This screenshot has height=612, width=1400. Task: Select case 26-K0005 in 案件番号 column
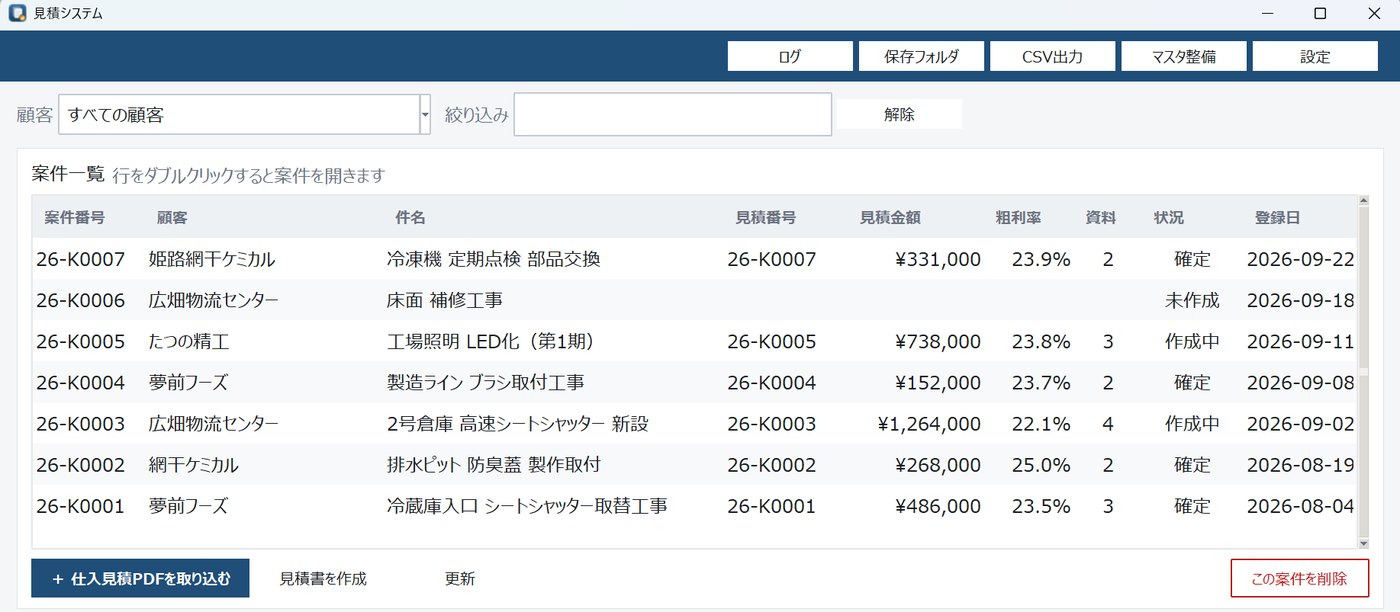point(81,341)
